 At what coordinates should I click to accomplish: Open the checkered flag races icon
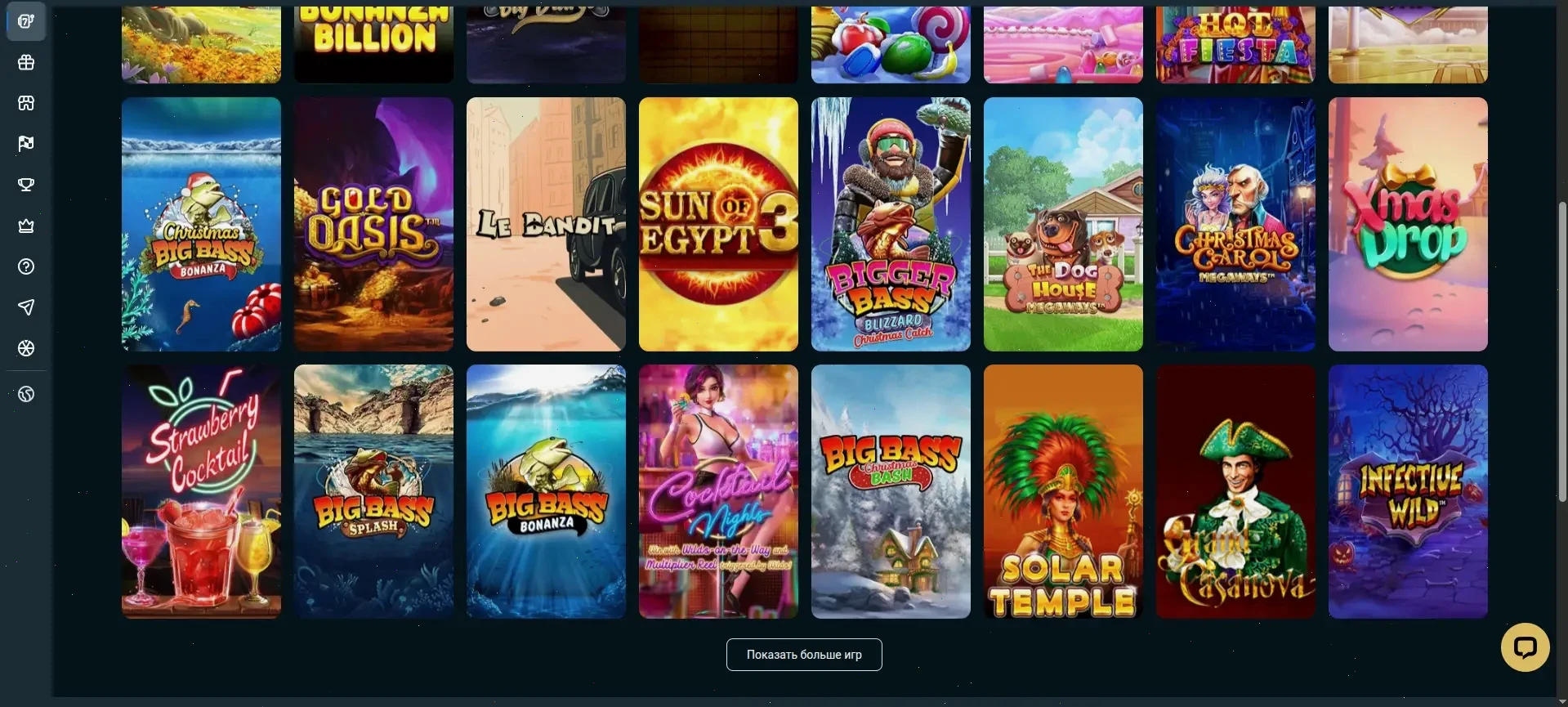26,144
